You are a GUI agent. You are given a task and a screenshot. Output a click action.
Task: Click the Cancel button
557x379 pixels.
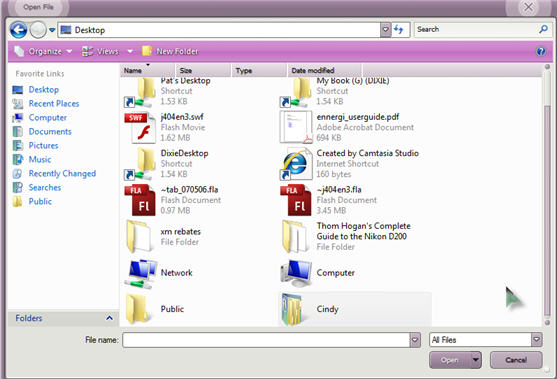coord(516,360)
